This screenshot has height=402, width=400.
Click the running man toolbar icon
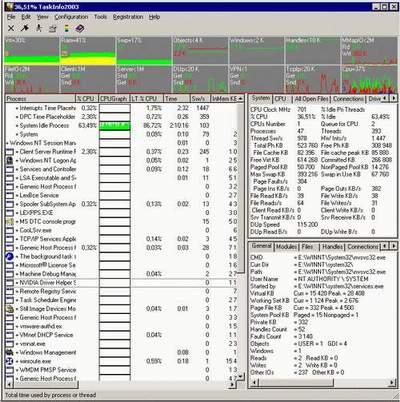(39, 28)
